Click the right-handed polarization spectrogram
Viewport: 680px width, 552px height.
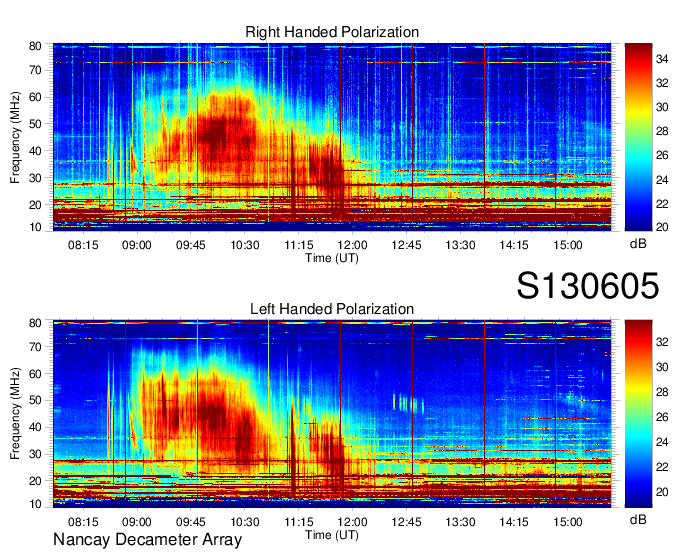[x=332, y=137]
